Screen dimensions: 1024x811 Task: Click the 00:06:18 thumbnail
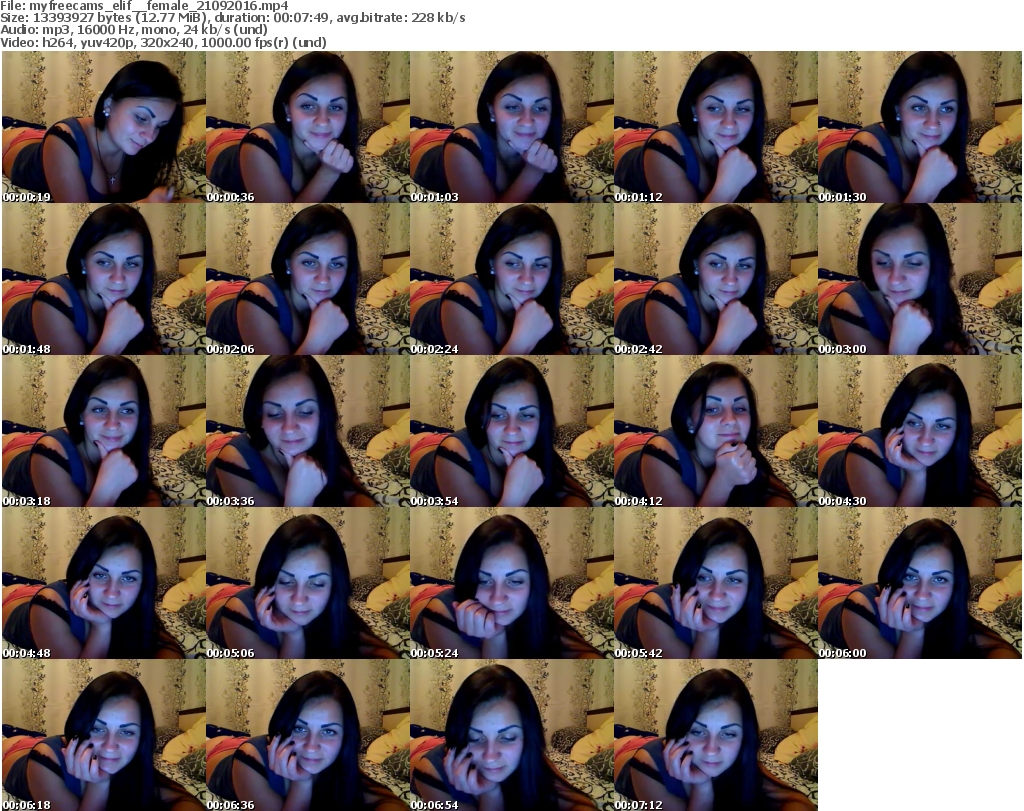pyautogui.click(x=104, y=735)
